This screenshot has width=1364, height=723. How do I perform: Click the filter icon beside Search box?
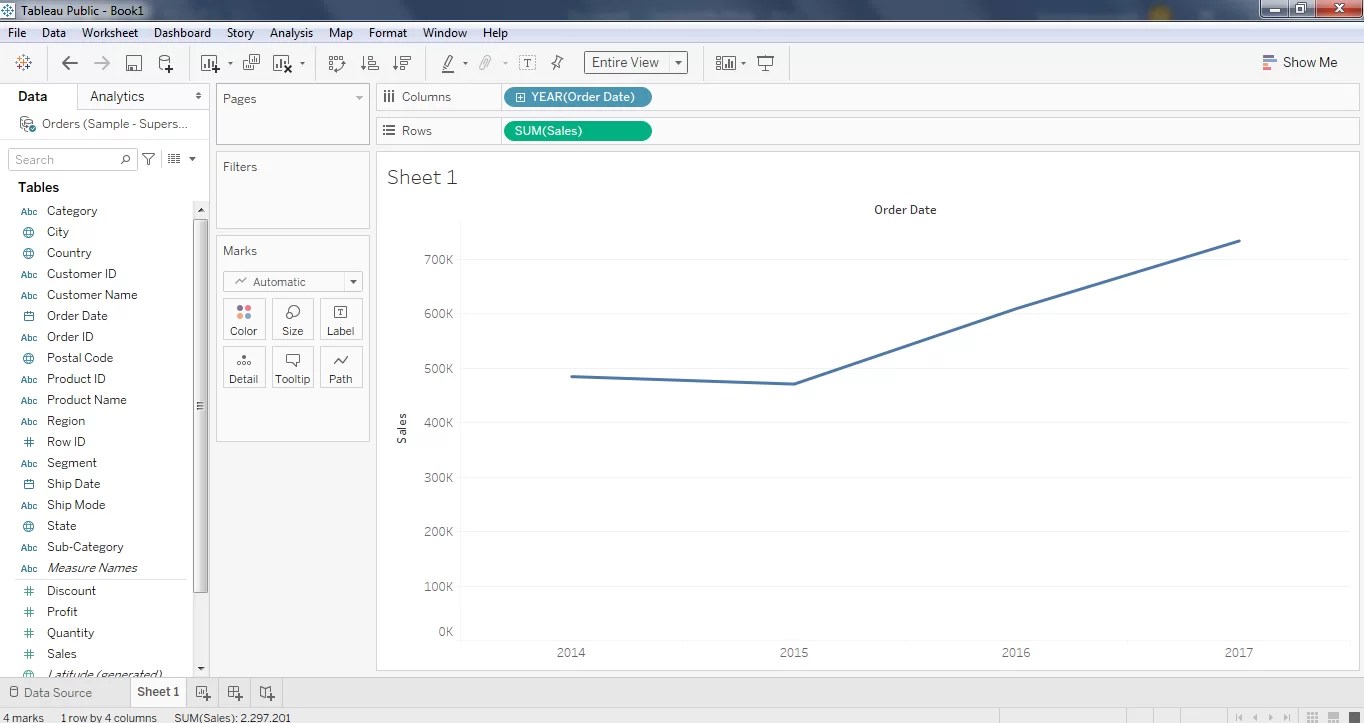(149, 159)
